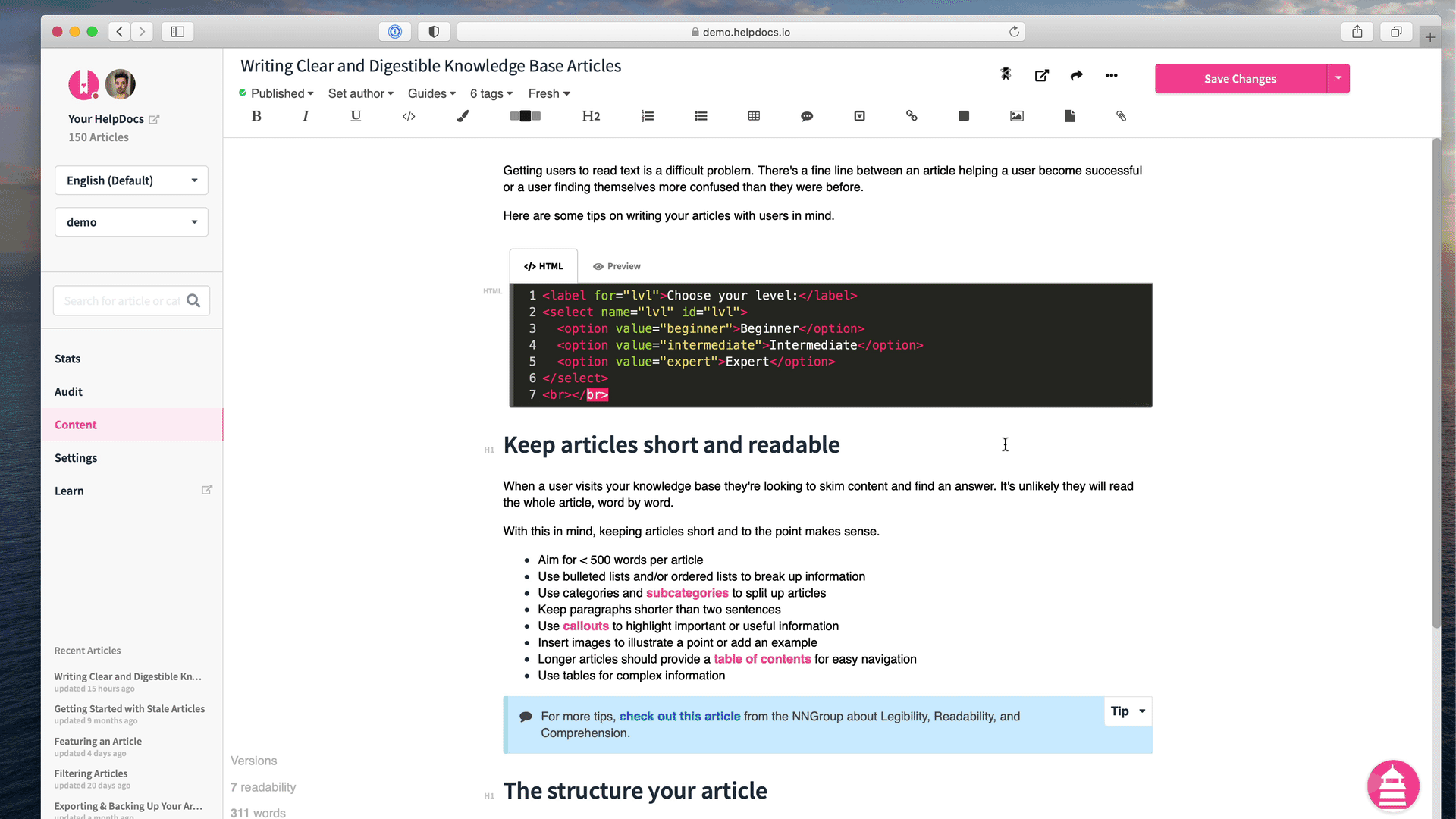Insert a callout using the speech bubble icon
Image resolution: width=1456 pixels, height=819 pixels.
(807, 116)
